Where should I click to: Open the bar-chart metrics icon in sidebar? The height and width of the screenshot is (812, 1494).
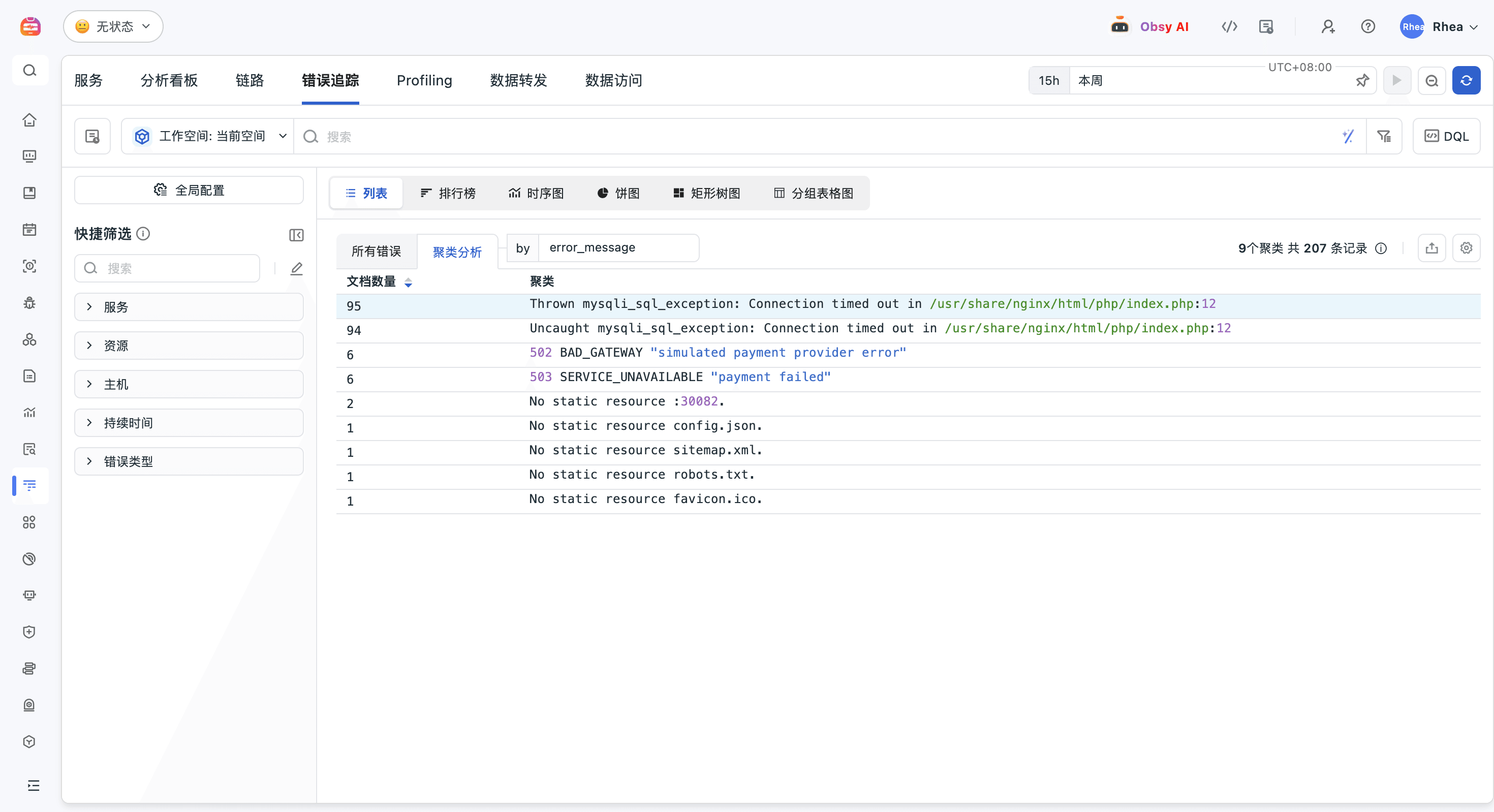pos(29,413)
